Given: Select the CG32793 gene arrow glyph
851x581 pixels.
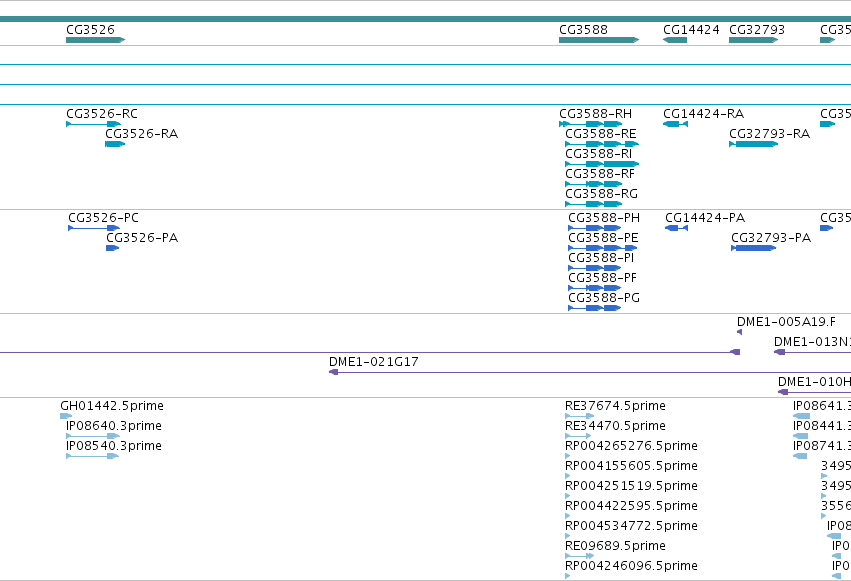Looking at the screenshot, I should (x=754, y=40).
